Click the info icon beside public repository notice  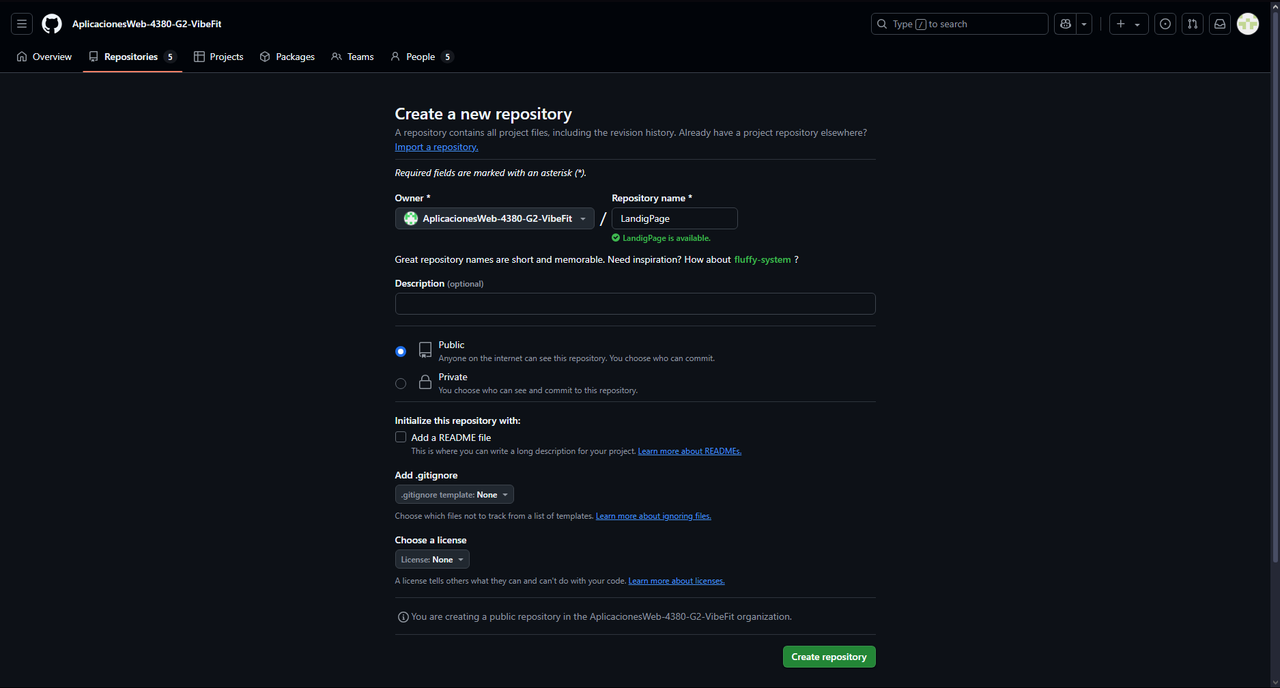click(x=403, y=617)
